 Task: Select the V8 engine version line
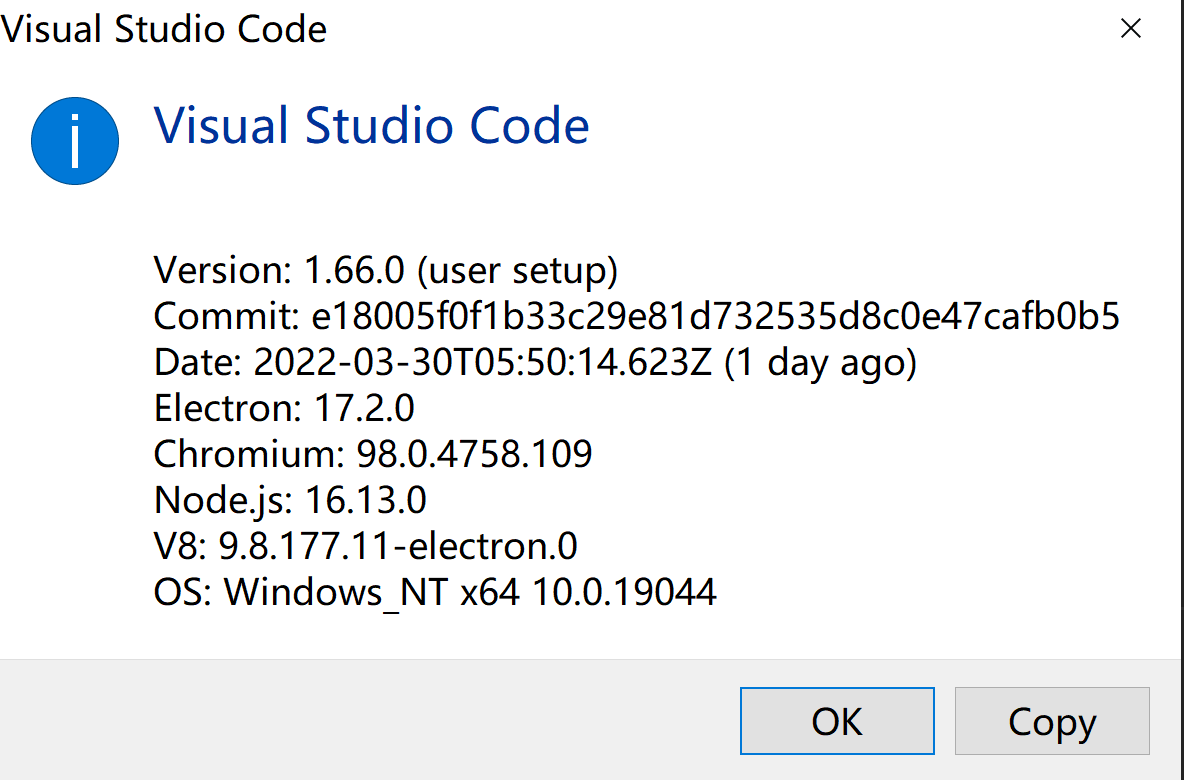click(363, 546)
